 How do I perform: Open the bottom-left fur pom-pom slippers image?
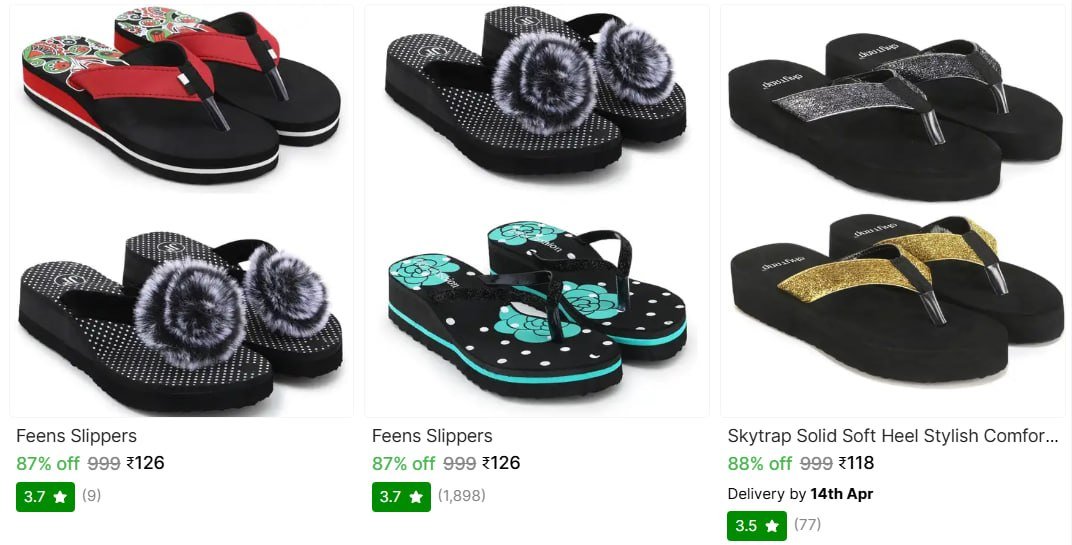(x=182, y=321)
